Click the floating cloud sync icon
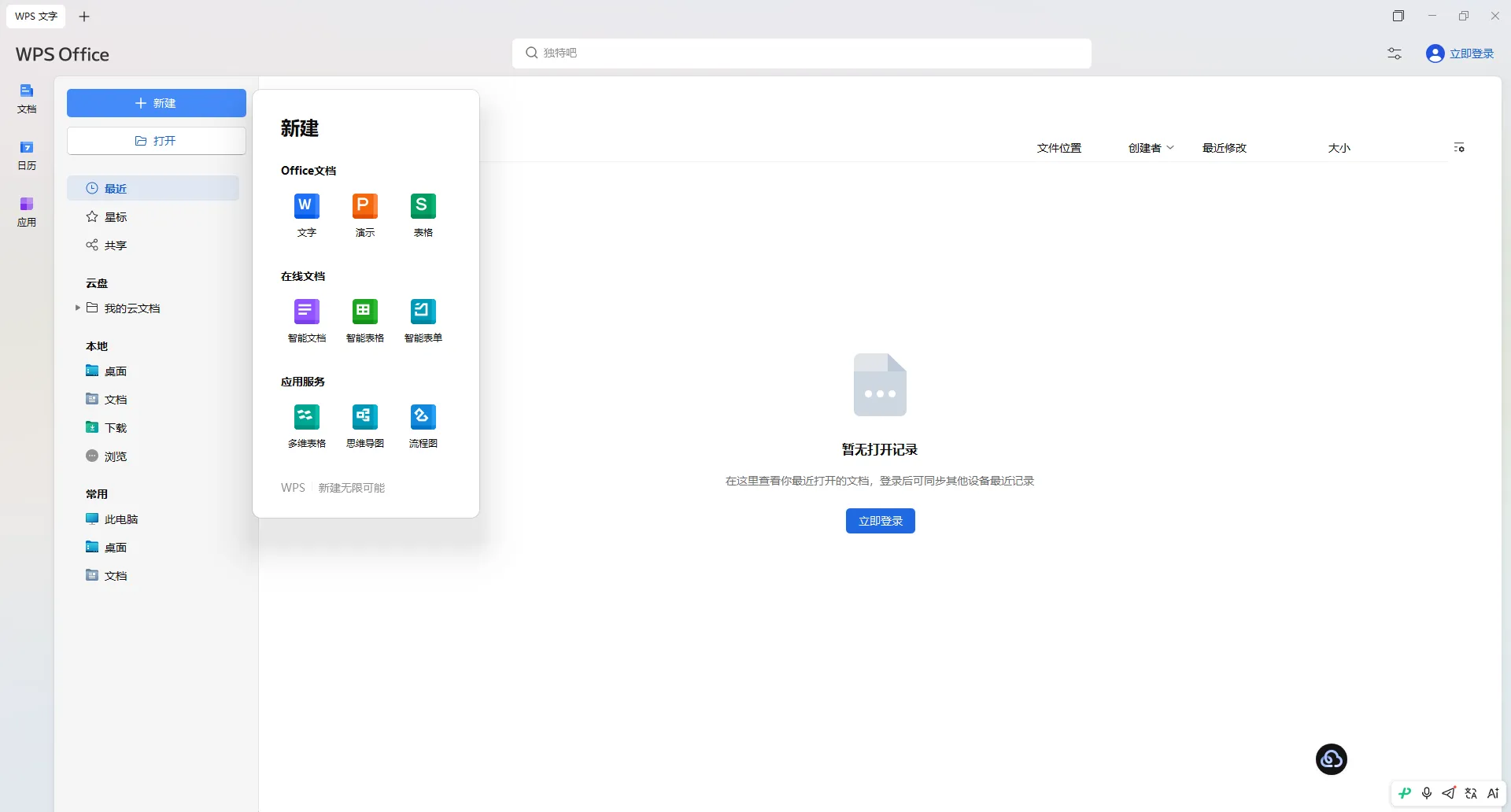The image size is (1511, 812). click(x=1331, y=759)
